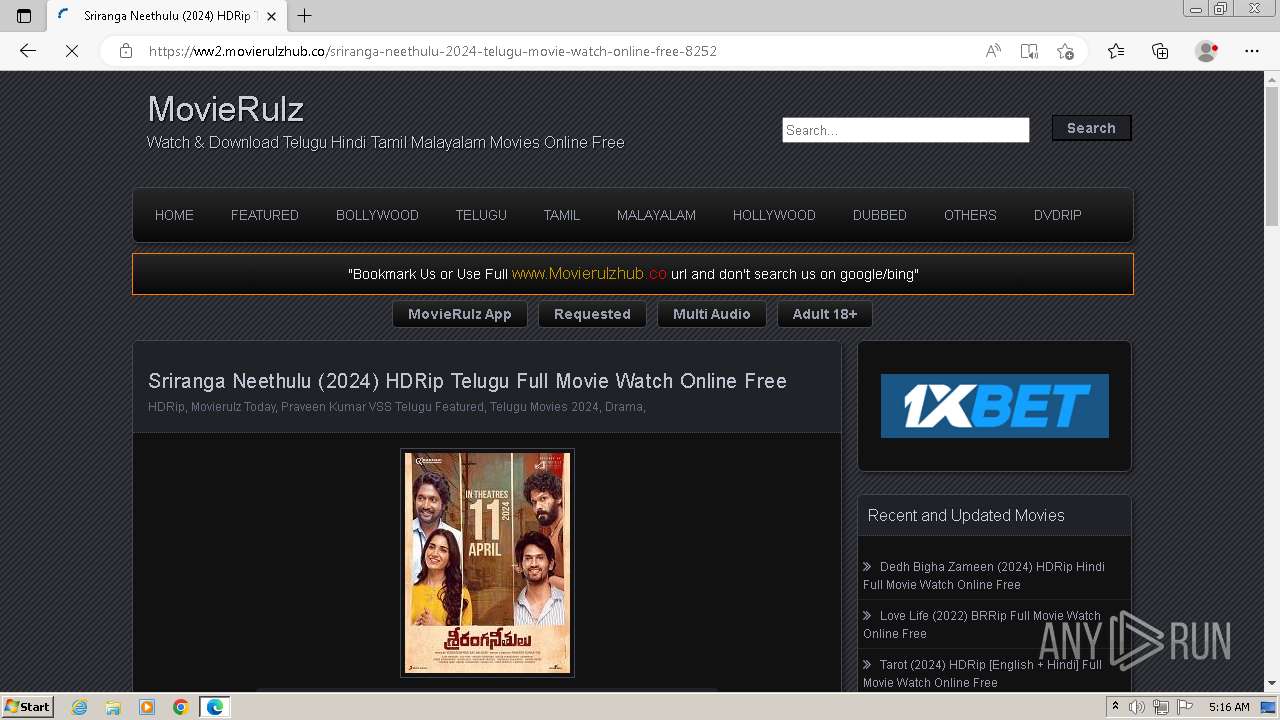Open DUBBED menu item

click(x=880, y=215)
